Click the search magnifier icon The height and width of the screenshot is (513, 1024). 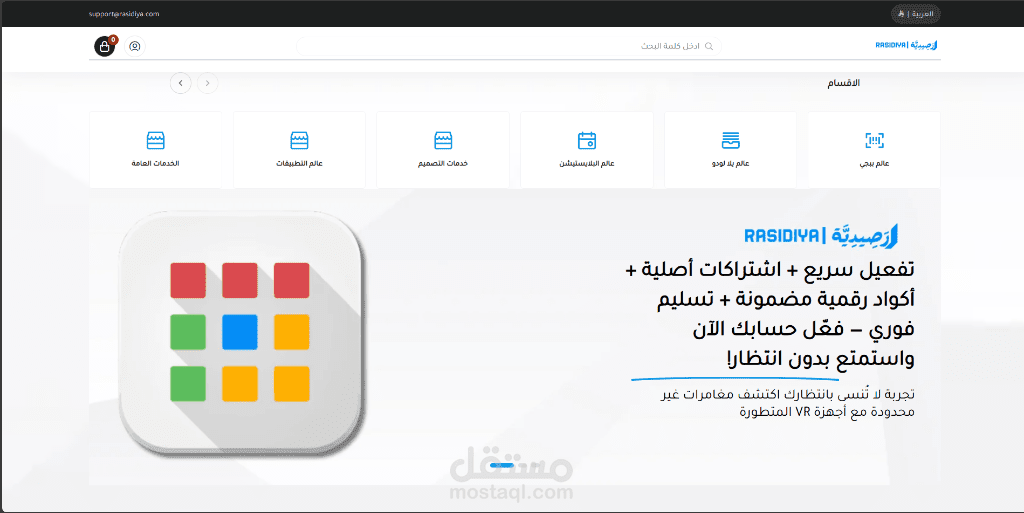pyautogui.click(x=709, y=46)
